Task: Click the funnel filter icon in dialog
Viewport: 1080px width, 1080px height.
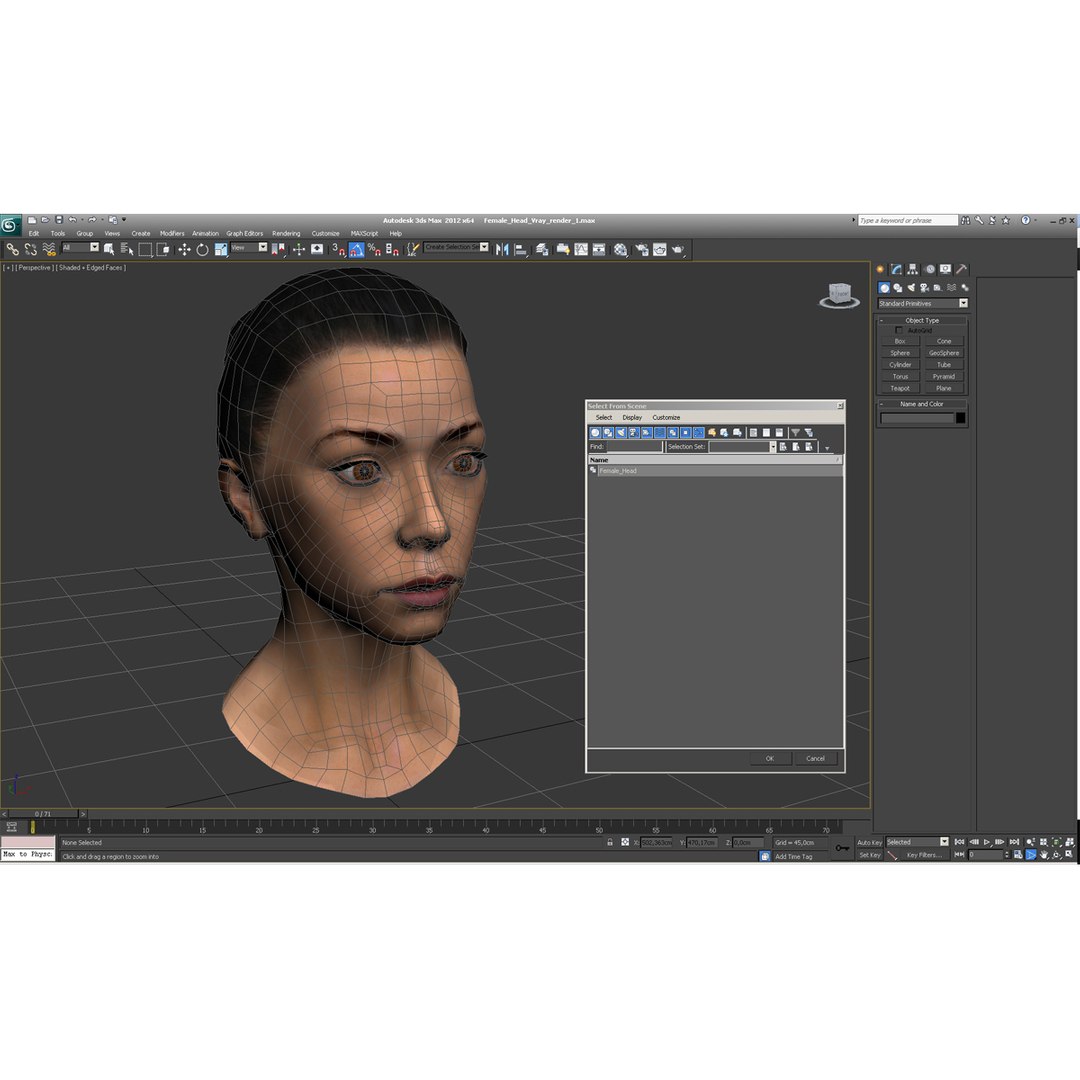Action: pyautogui.click(x=796, y=433)
